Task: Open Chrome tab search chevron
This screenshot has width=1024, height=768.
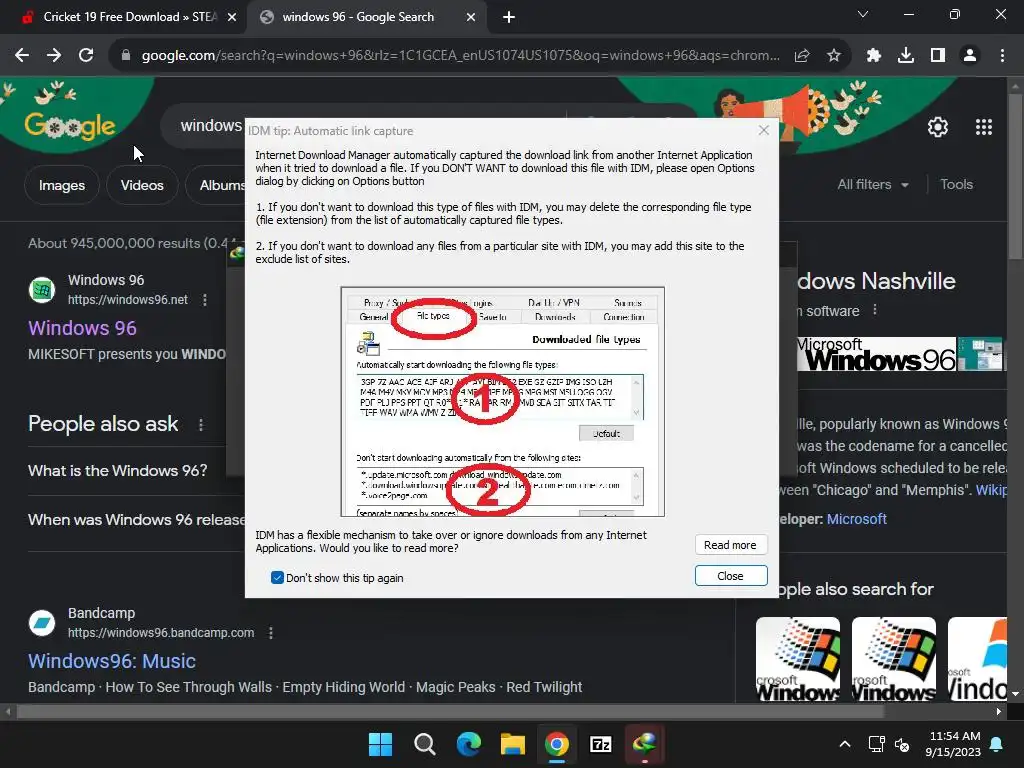Action: pos(863,14)
